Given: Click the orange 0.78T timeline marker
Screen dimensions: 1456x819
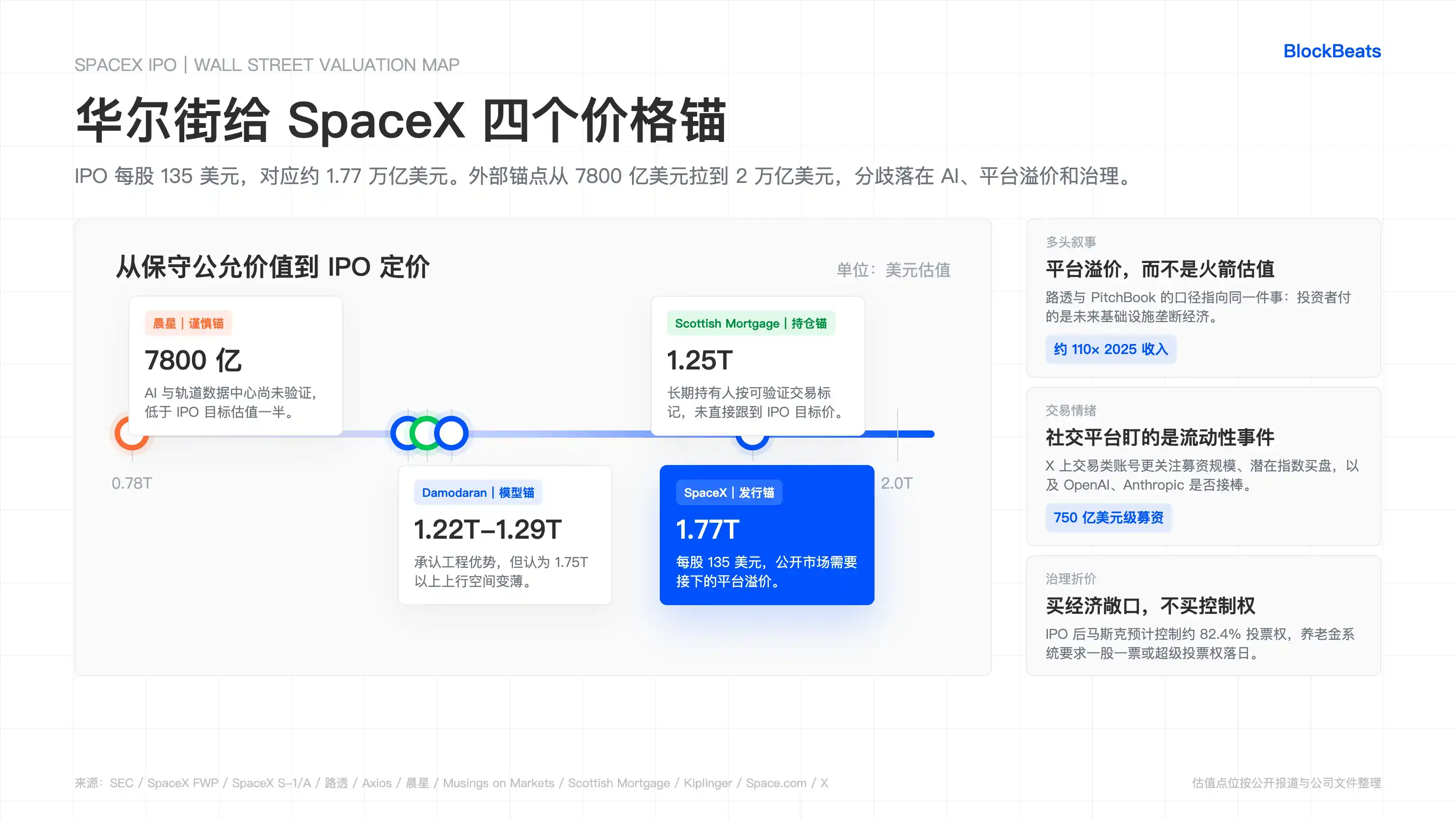Looking at the screenshot, I should [131, 434].
